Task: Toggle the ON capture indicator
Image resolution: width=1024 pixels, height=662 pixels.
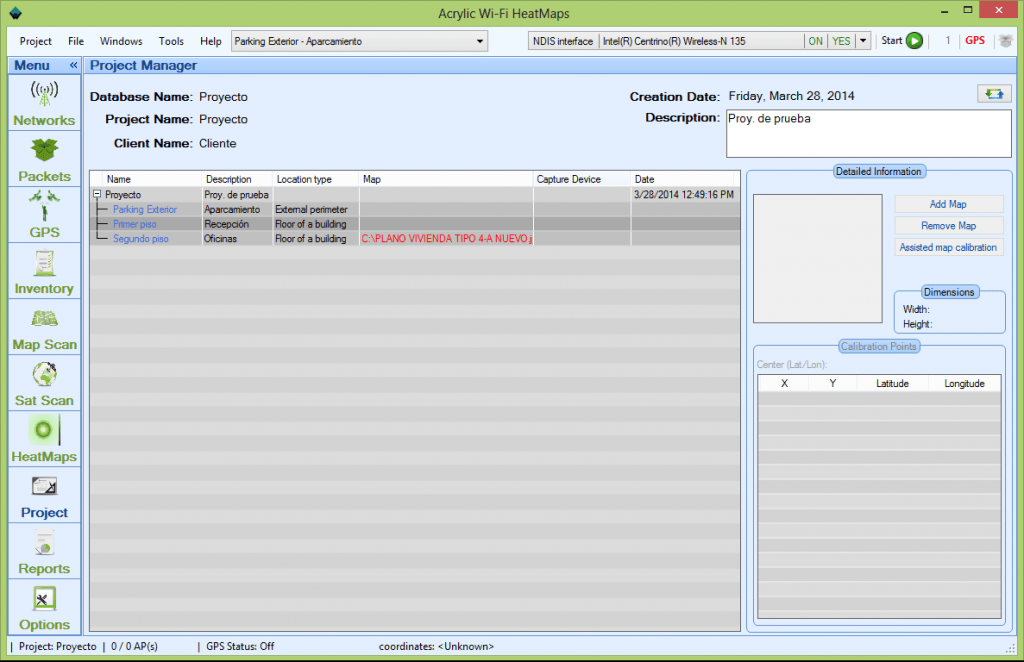Action: tap(815, 41)
